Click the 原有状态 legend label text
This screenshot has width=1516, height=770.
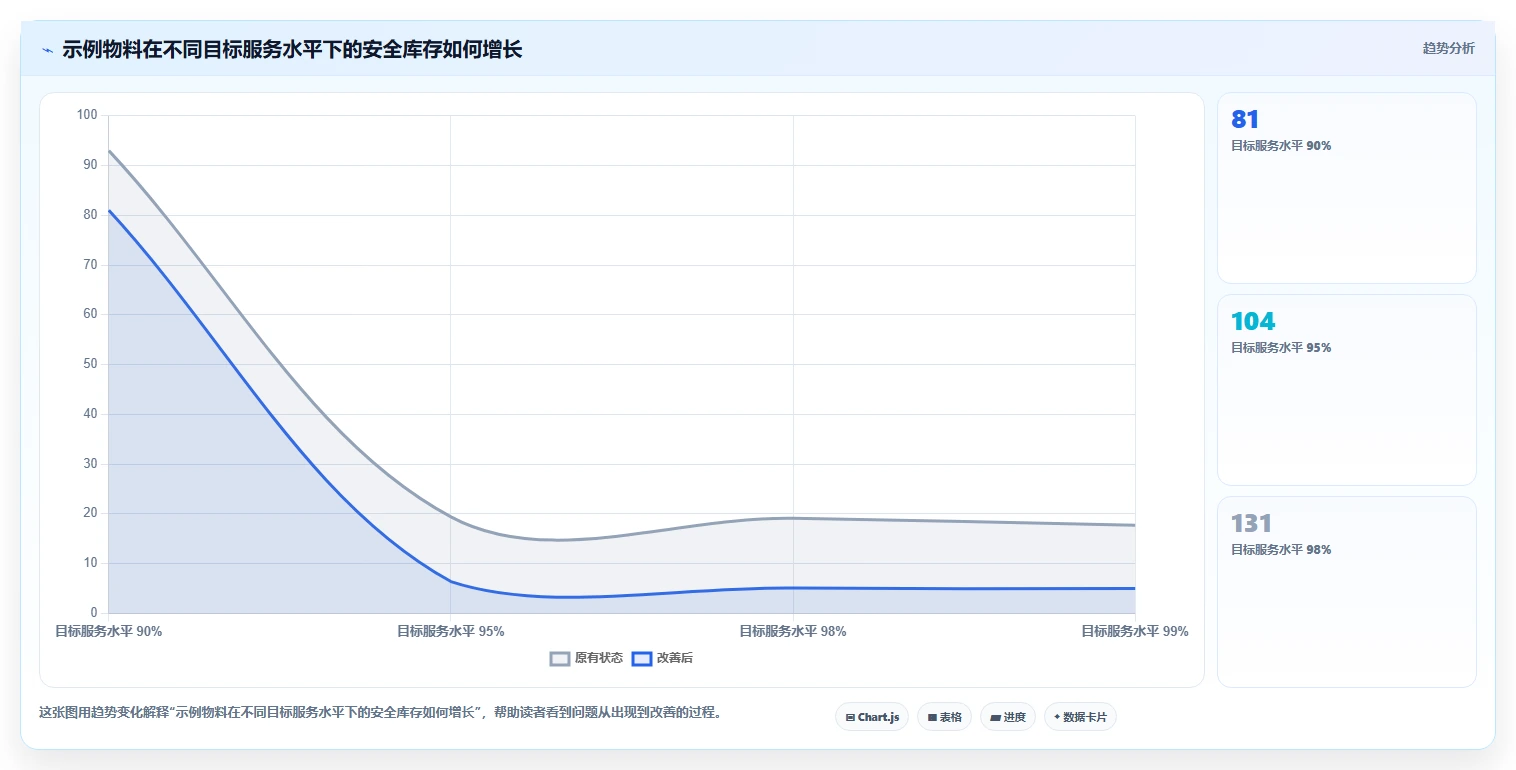click(x=599, y=658)
